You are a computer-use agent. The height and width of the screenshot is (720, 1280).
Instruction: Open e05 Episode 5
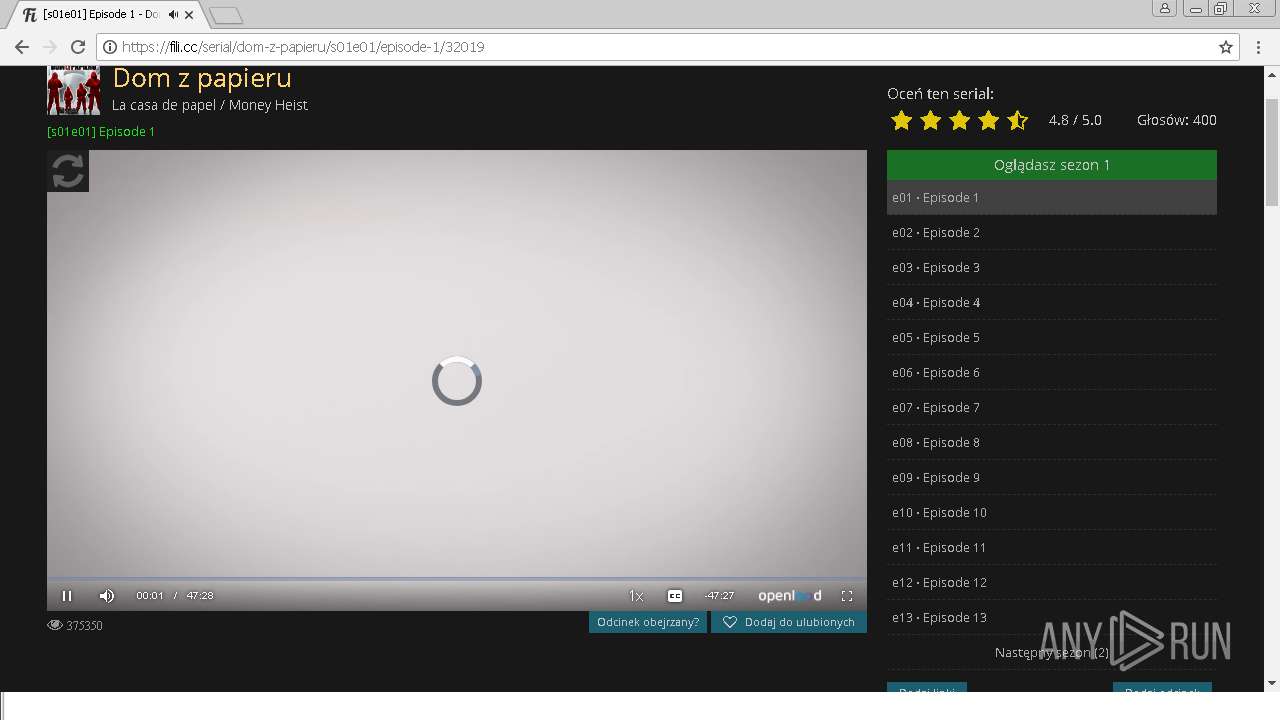(1052, 338)
